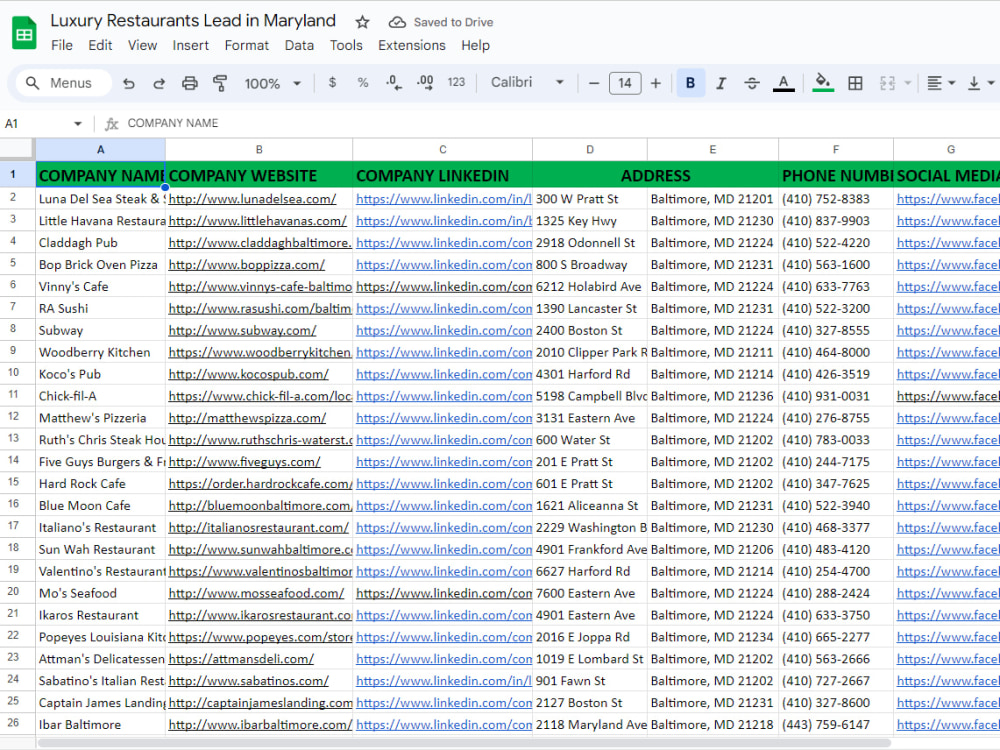Format as percent

point(363,83)
